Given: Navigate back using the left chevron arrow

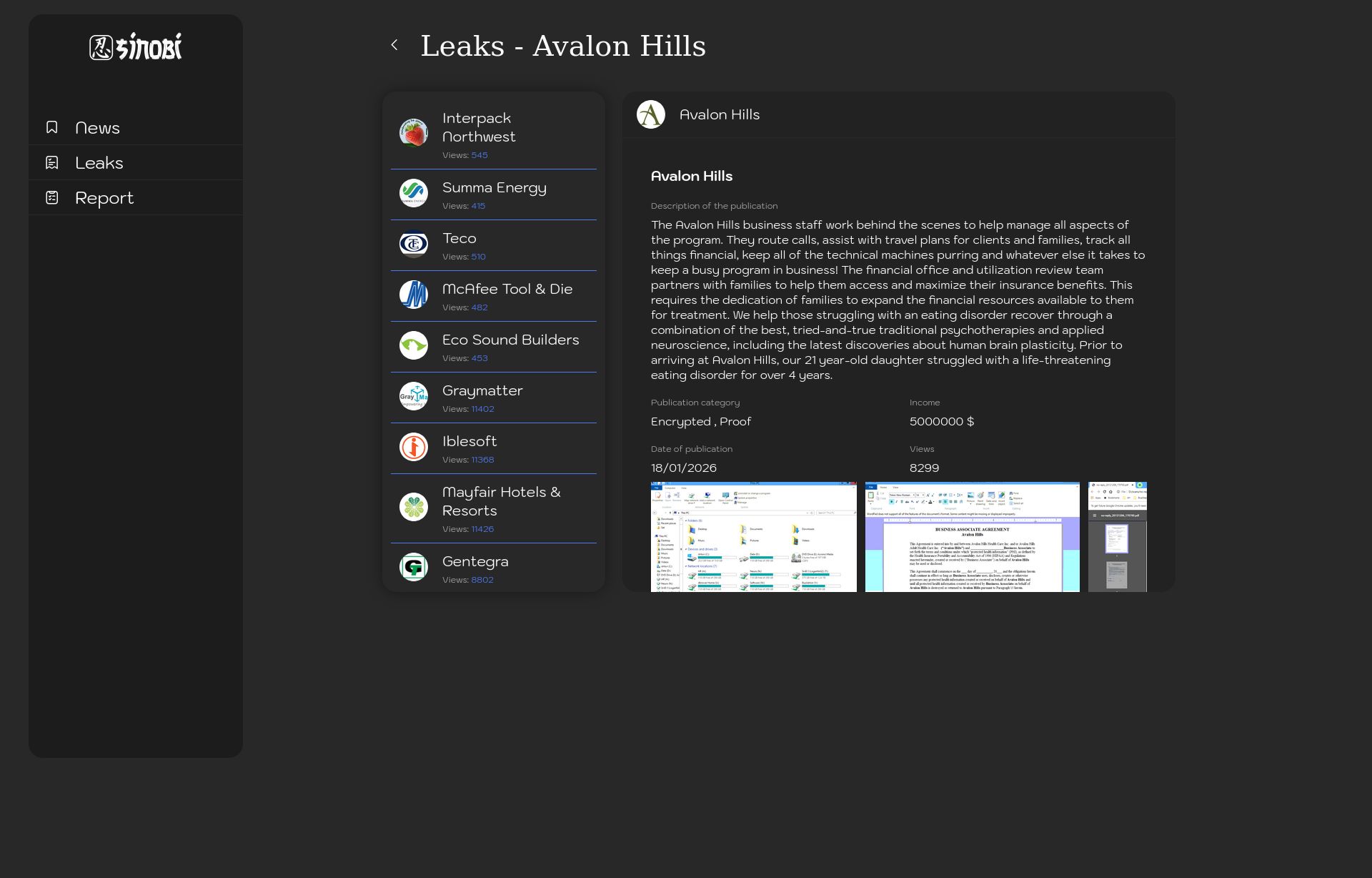Looking at the screenshot, I should [x=394, y=44].
